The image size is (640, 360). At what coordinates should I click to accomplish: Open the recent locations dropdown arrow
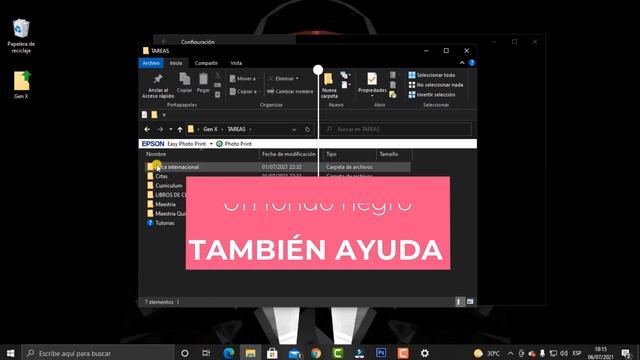point(171,129)
